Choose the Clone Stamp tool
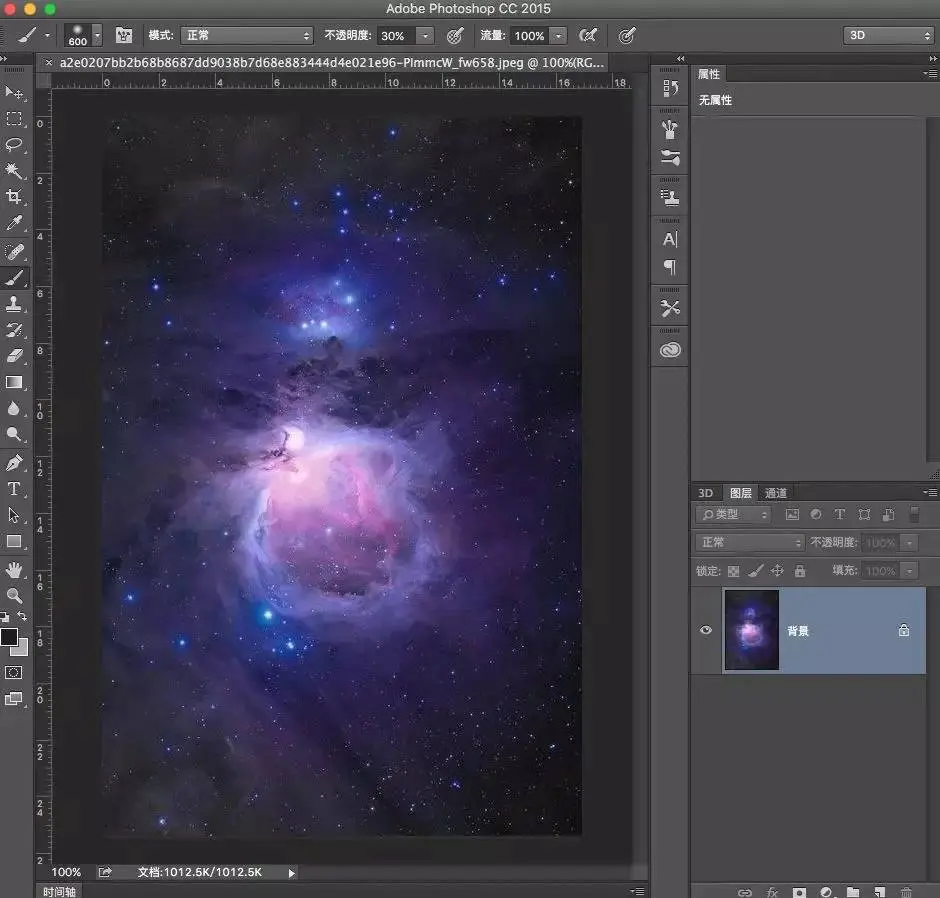Viewport: 940px width, 898px height. click(14, 303)
